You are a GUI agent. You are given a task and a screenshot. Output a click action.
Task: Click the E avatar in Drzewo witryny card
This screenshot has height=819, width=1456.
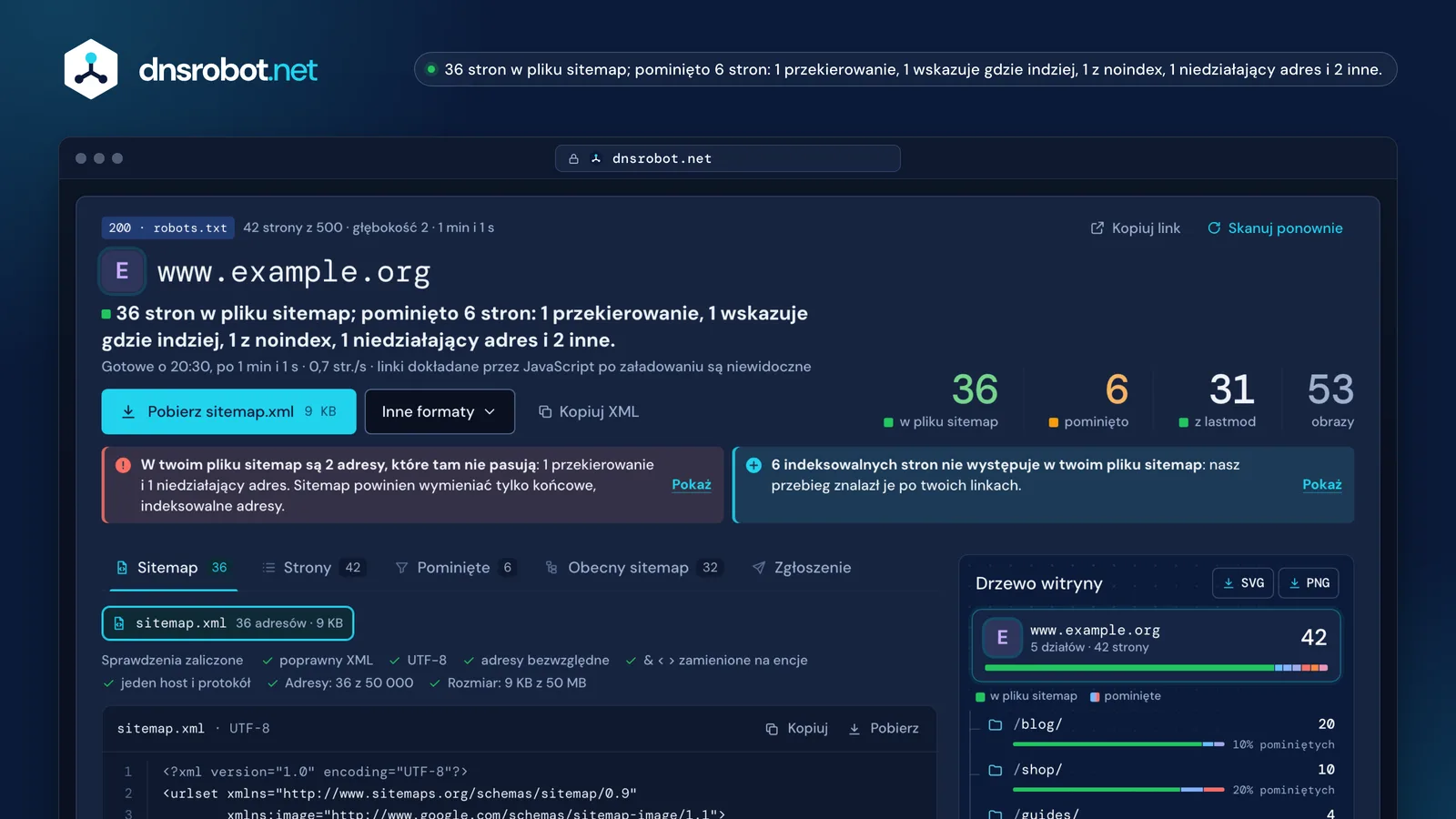pos(1002,638)
